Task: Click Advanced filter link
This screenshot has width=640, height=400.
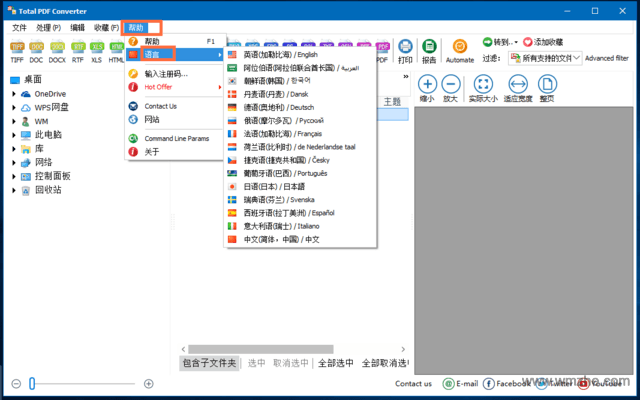Action: pos(607,58)
